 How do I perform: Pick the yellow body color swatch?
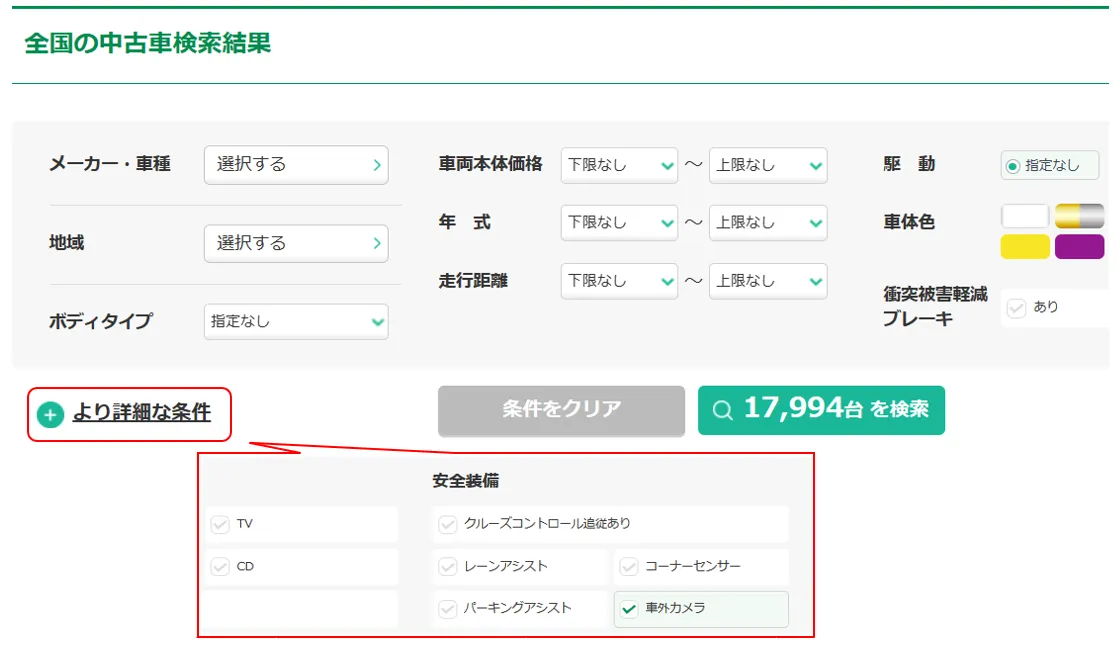point(1025,247)
